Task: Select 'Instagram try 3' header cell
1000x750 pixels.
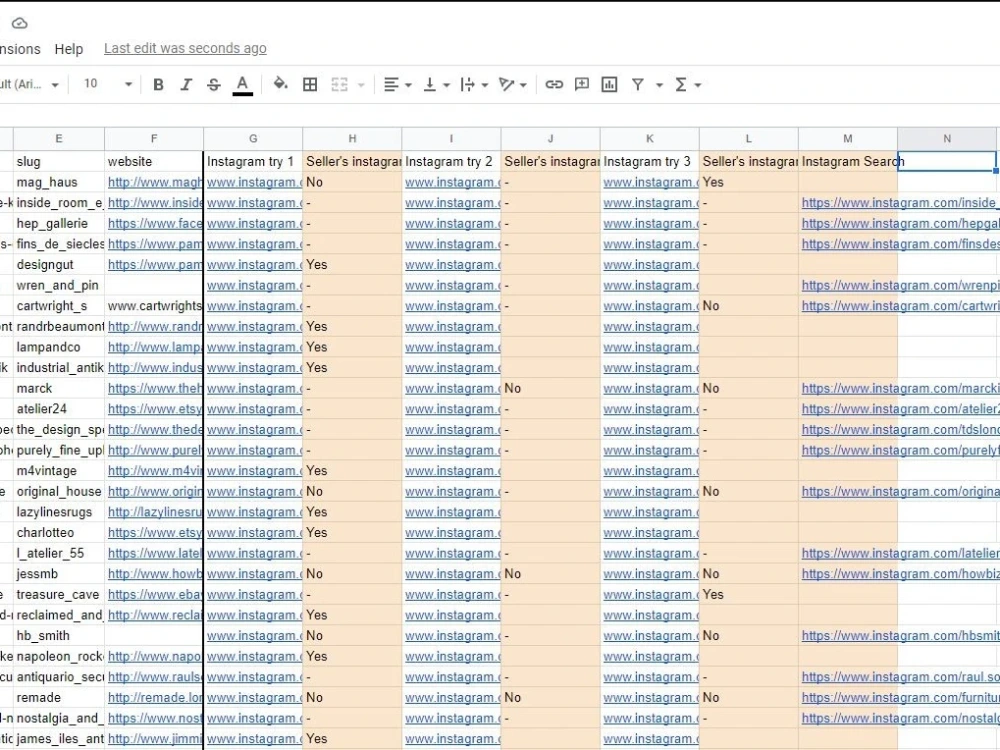Action: coord(650,161)
